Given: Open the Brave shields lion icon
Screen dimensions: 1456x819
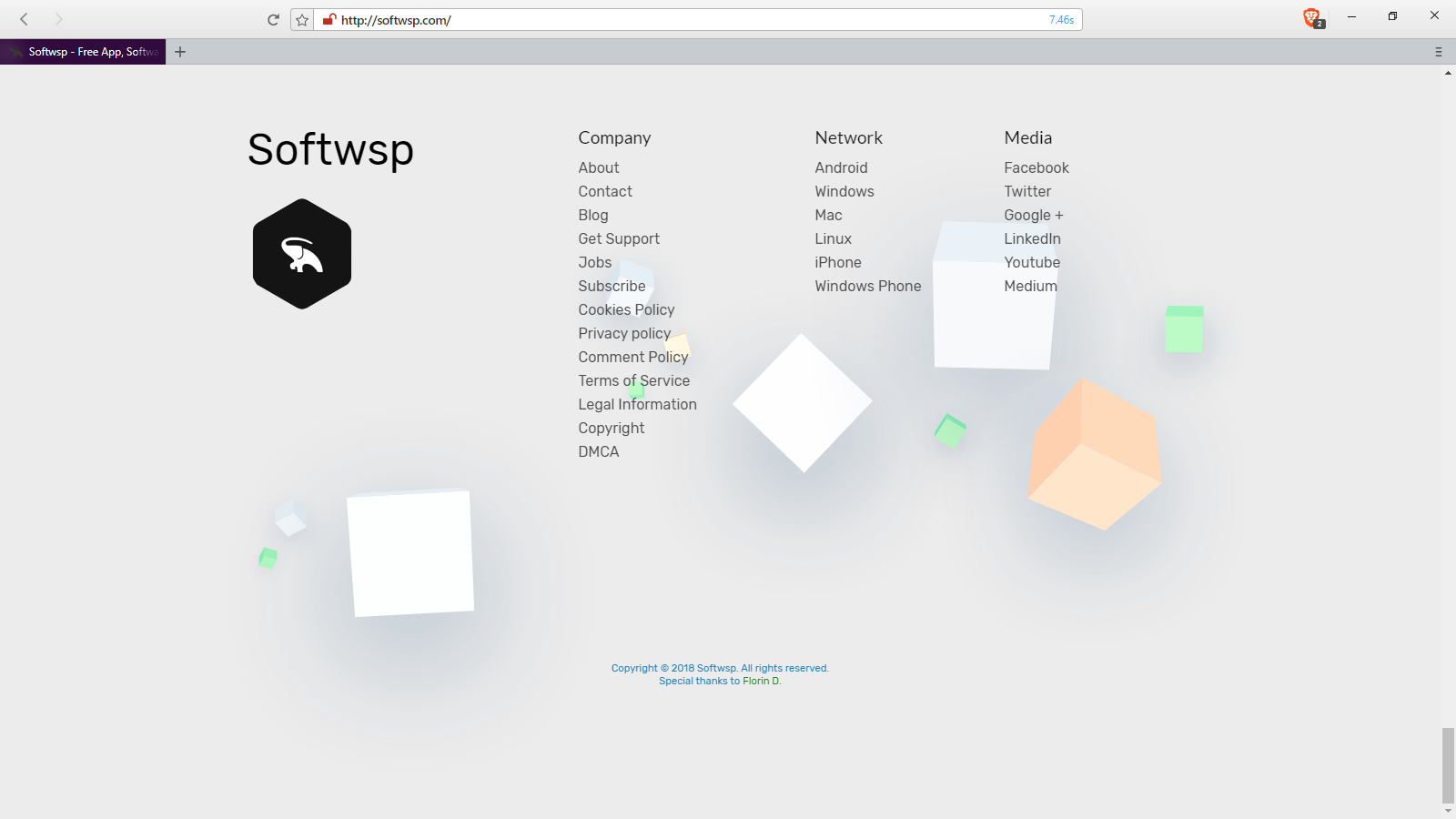Looking at the screenshot, I should [x=1312, y=17].
